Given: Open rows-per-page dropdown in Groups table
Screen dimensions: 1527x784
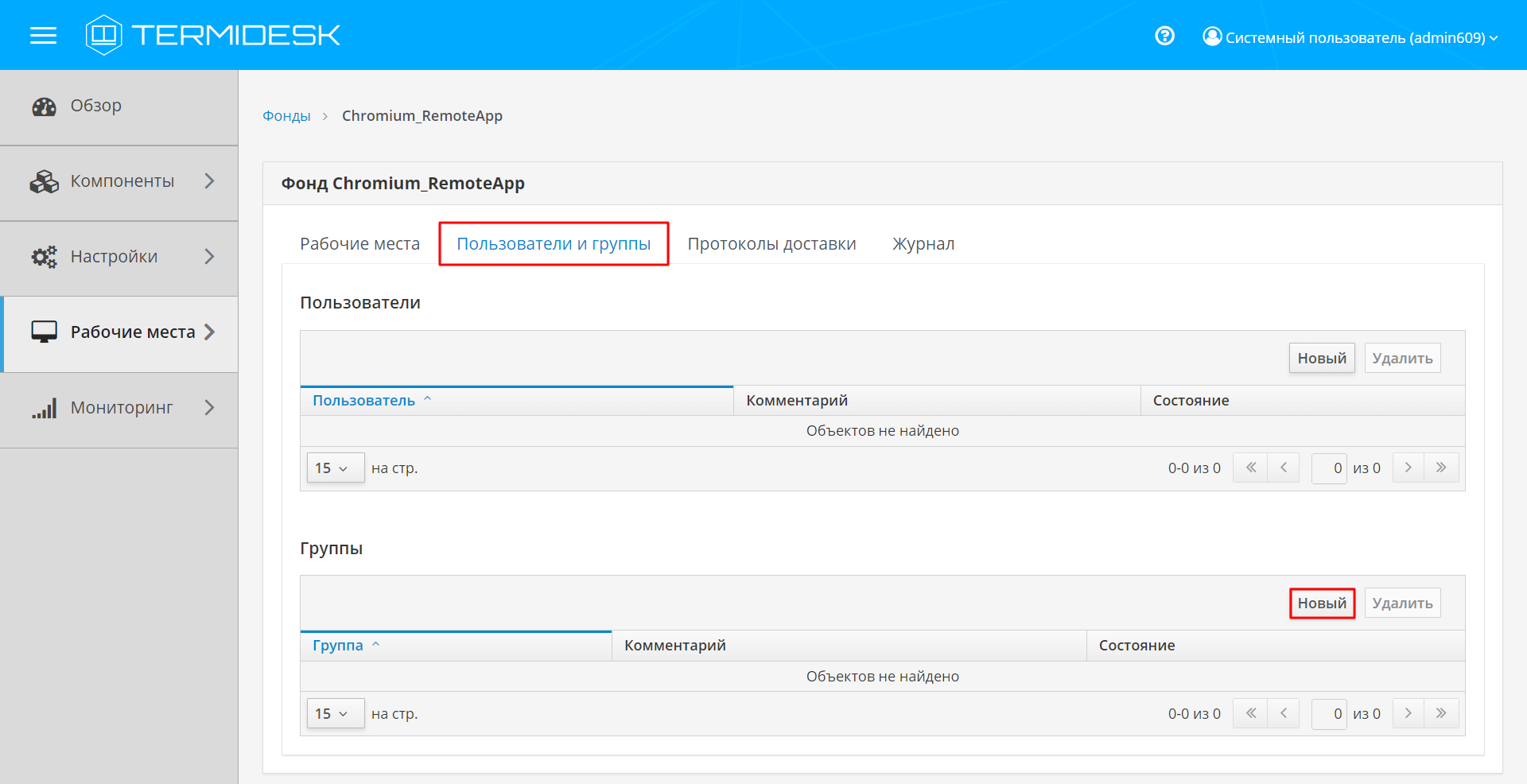Looking at the screenshot, I should pos(335,714).
